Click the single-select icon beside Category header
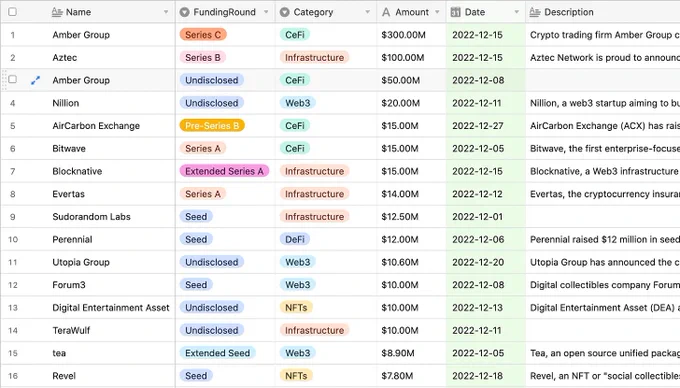 tap(284, 12)
